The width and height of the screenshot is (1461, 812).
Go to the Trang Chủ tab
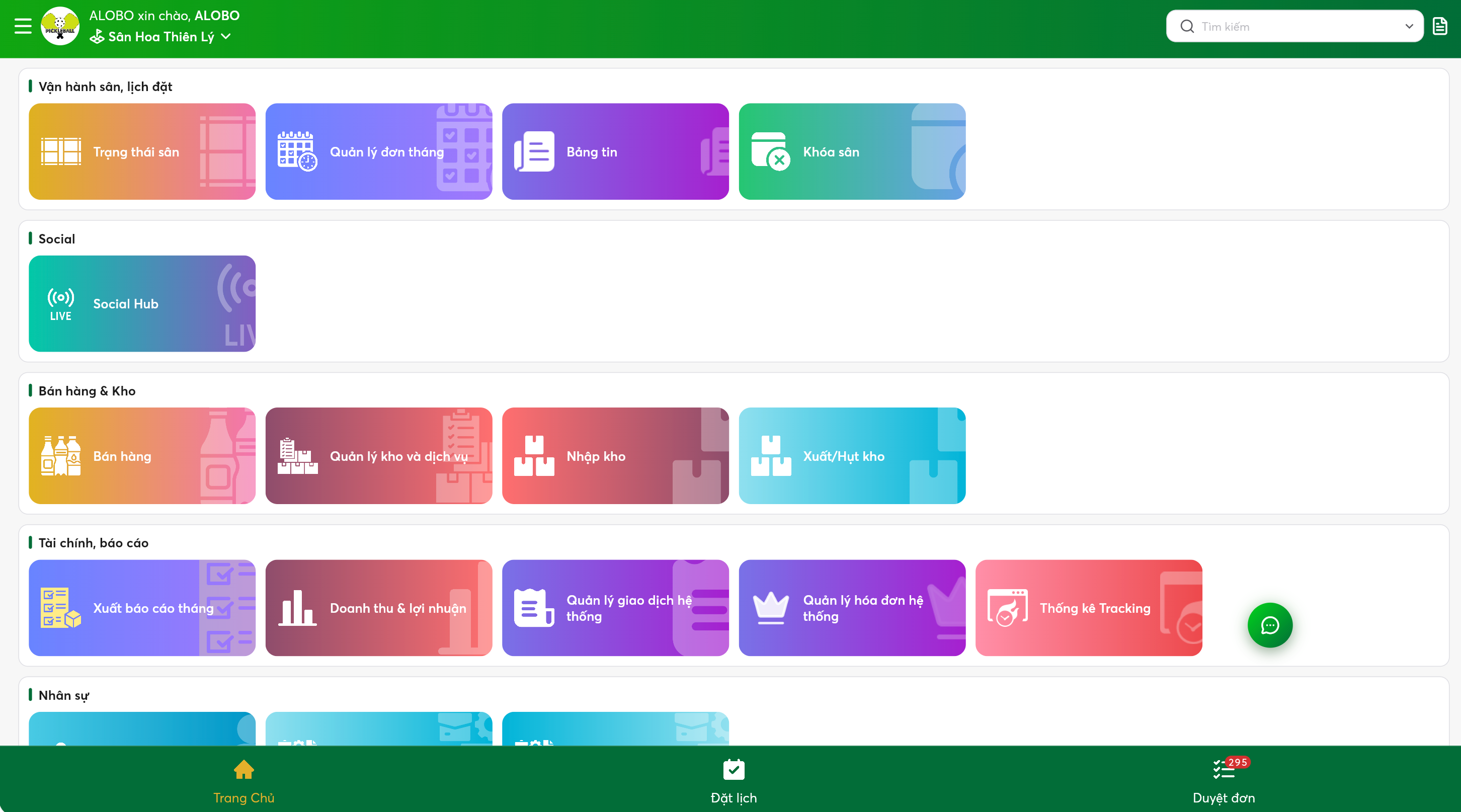pos(243,781)
